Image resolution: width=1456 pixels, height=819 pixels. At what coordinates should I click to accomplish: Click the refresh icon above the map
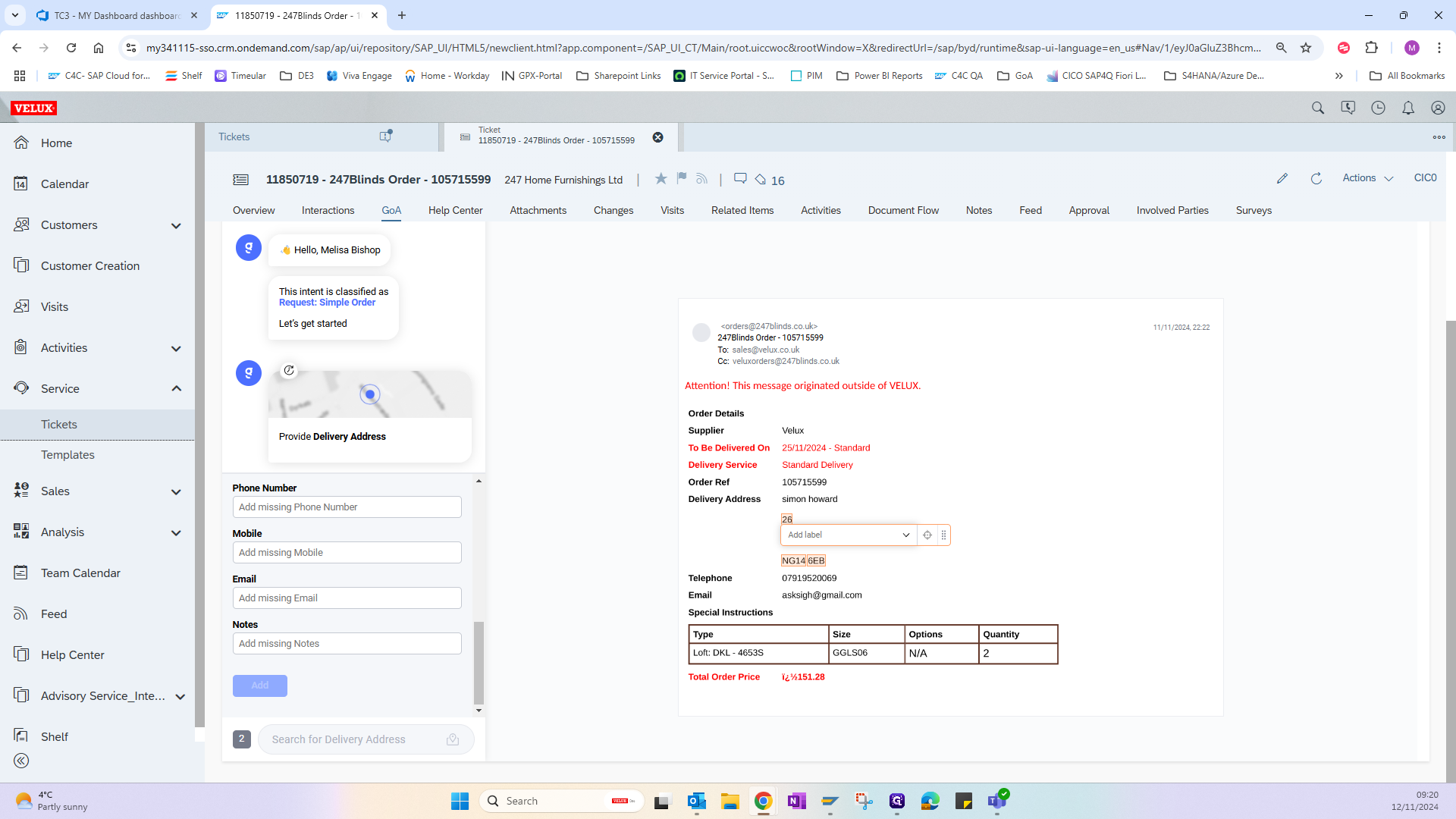pos(289,370)
